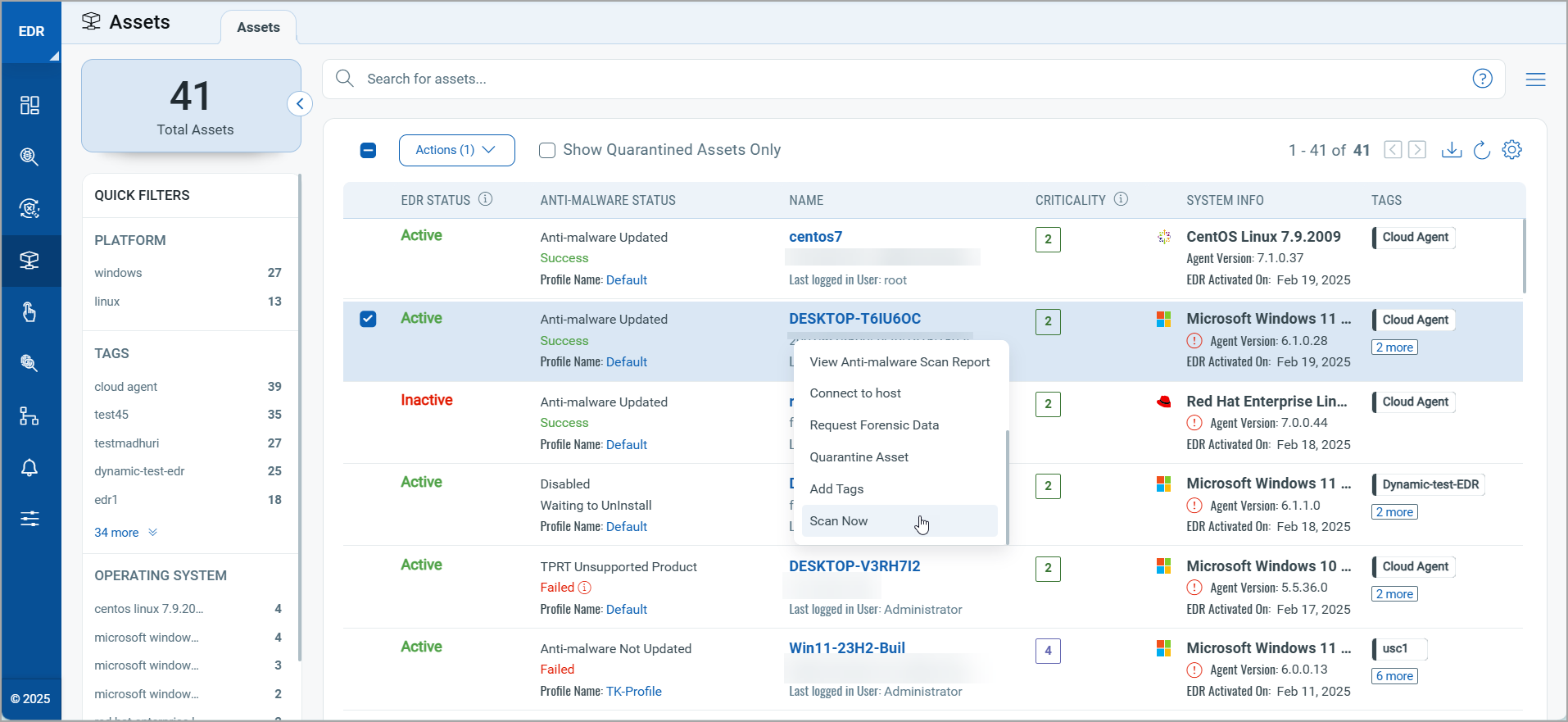Choose Quarantine Asset in context menu
The image size is (1568, 722).
tap(859, 457)
